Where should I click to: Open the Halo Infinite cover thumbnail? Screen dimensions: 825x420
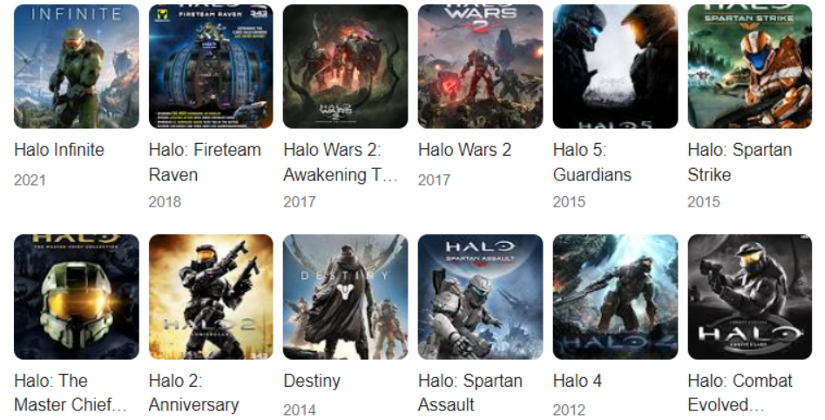tap(76, 66)
